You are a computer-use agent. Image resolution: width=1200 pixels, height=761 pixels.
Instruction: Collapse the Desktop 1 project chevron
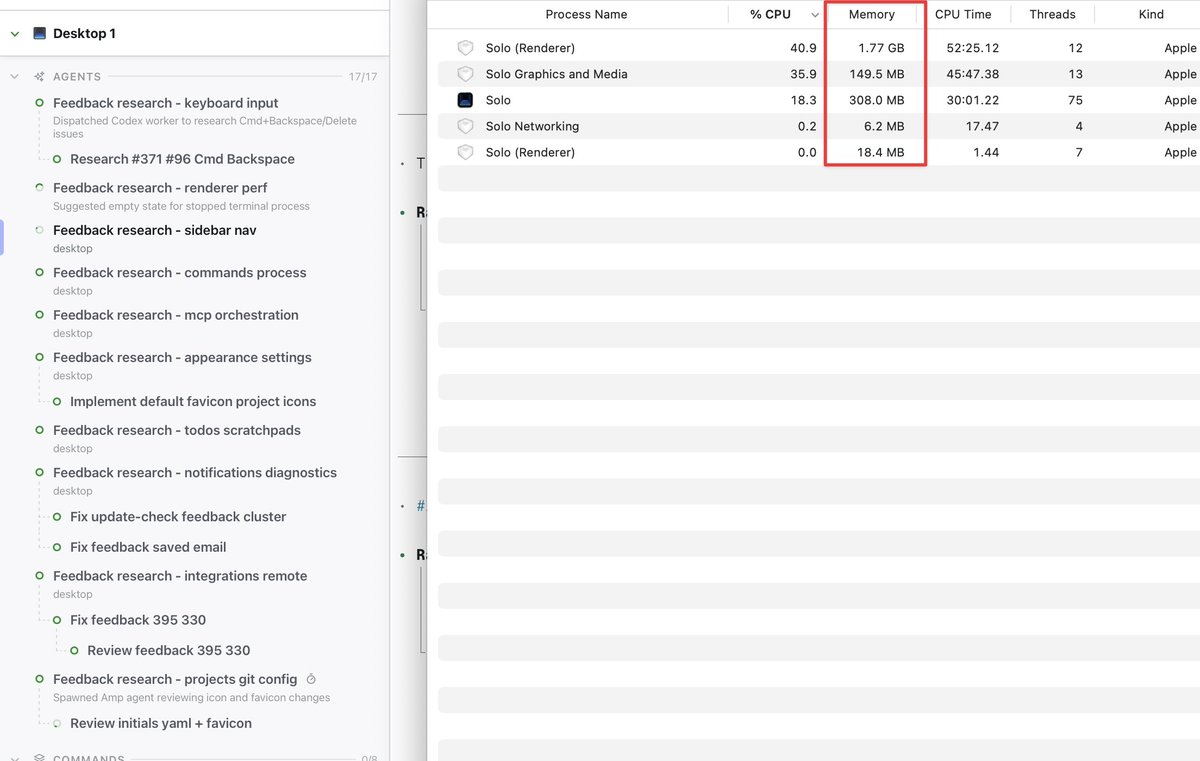click(15, 33)
